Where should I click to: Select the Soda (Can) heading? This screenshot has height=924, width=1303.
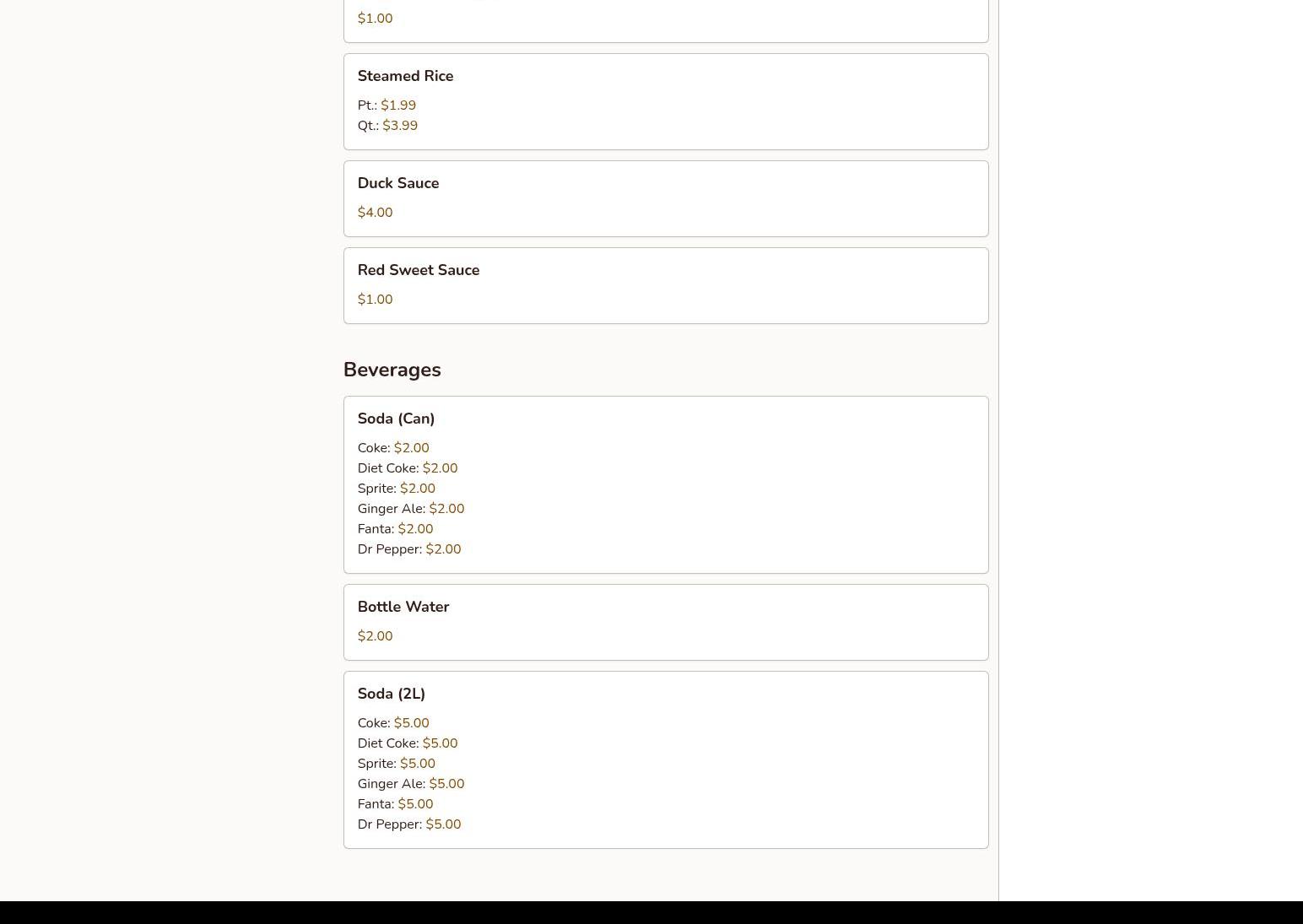coord(396,419)
